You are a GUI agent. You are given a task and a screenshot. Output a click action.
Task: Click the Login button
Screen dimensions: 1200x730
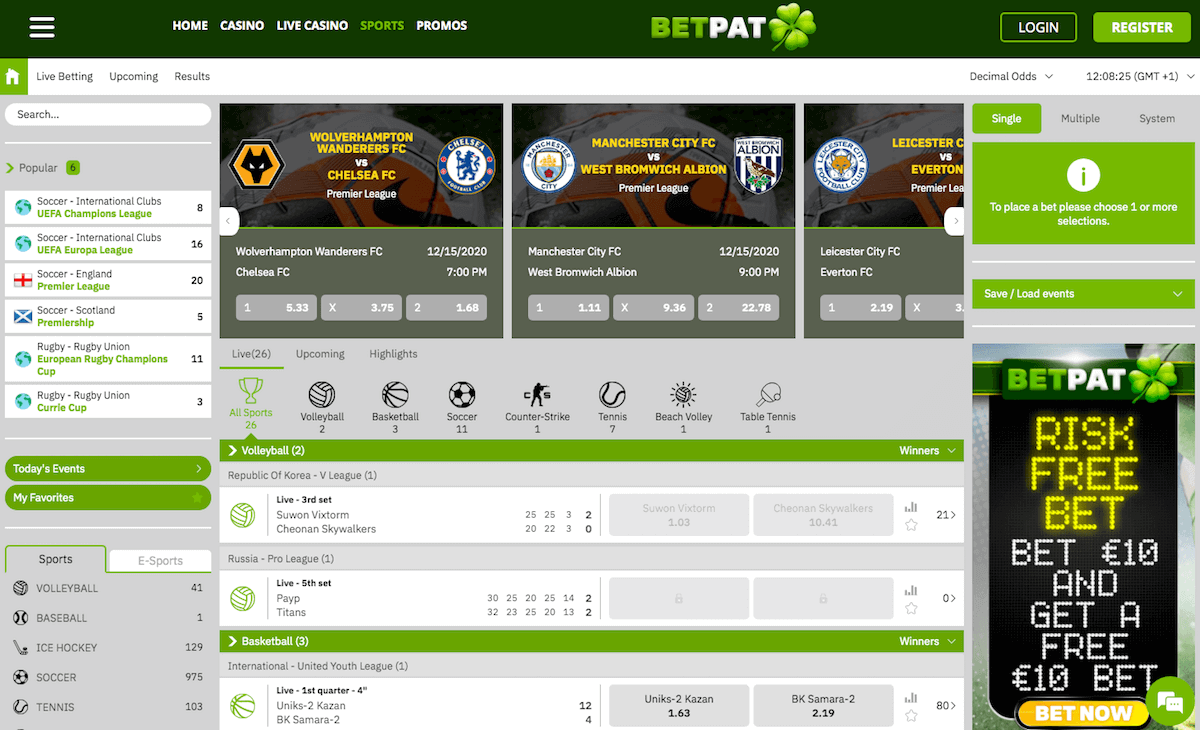click(x=1038, y=27)
